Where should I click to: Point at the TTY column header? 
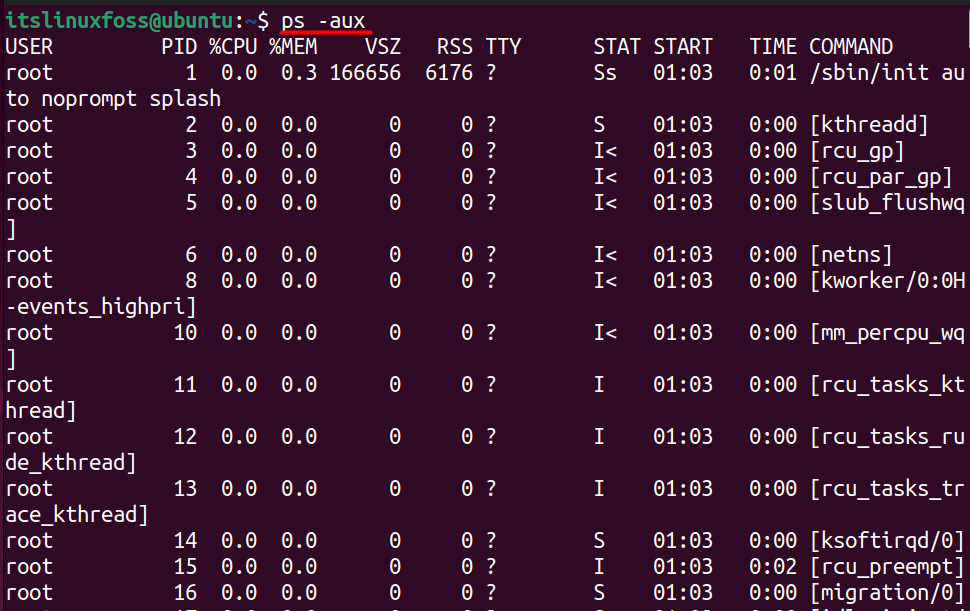(x=503, y=47)
